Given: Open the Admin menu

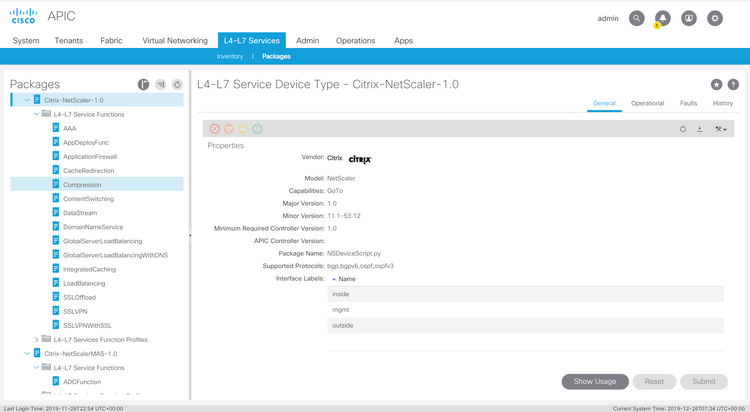Looking at the screenshot, I should tap(308, 41).
